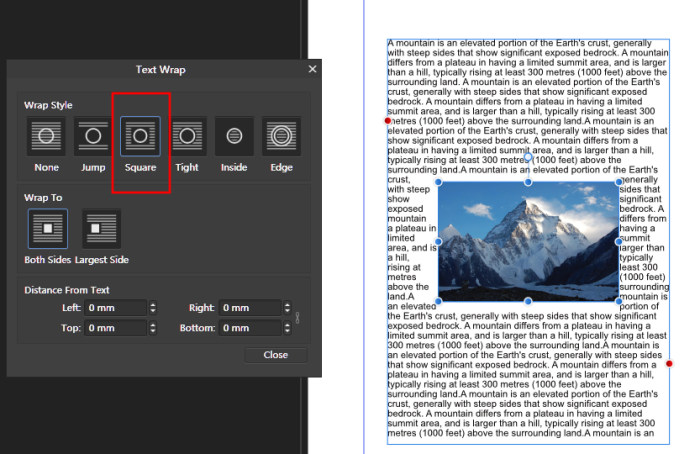Screen dimensions: 700x454
Task: Click the left-middle image resize handle
Action: (x=438, y=242)
